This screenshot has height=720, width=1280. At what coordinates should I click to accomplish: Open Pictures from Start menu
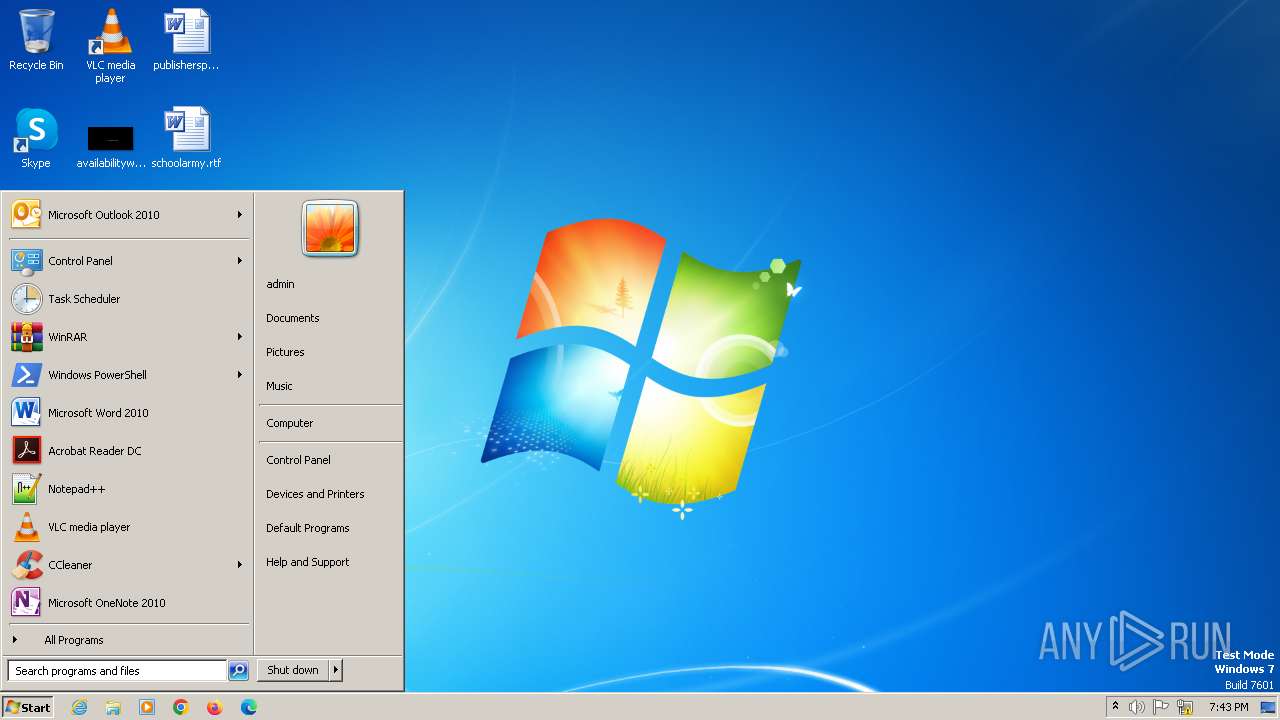click(330, 352)
